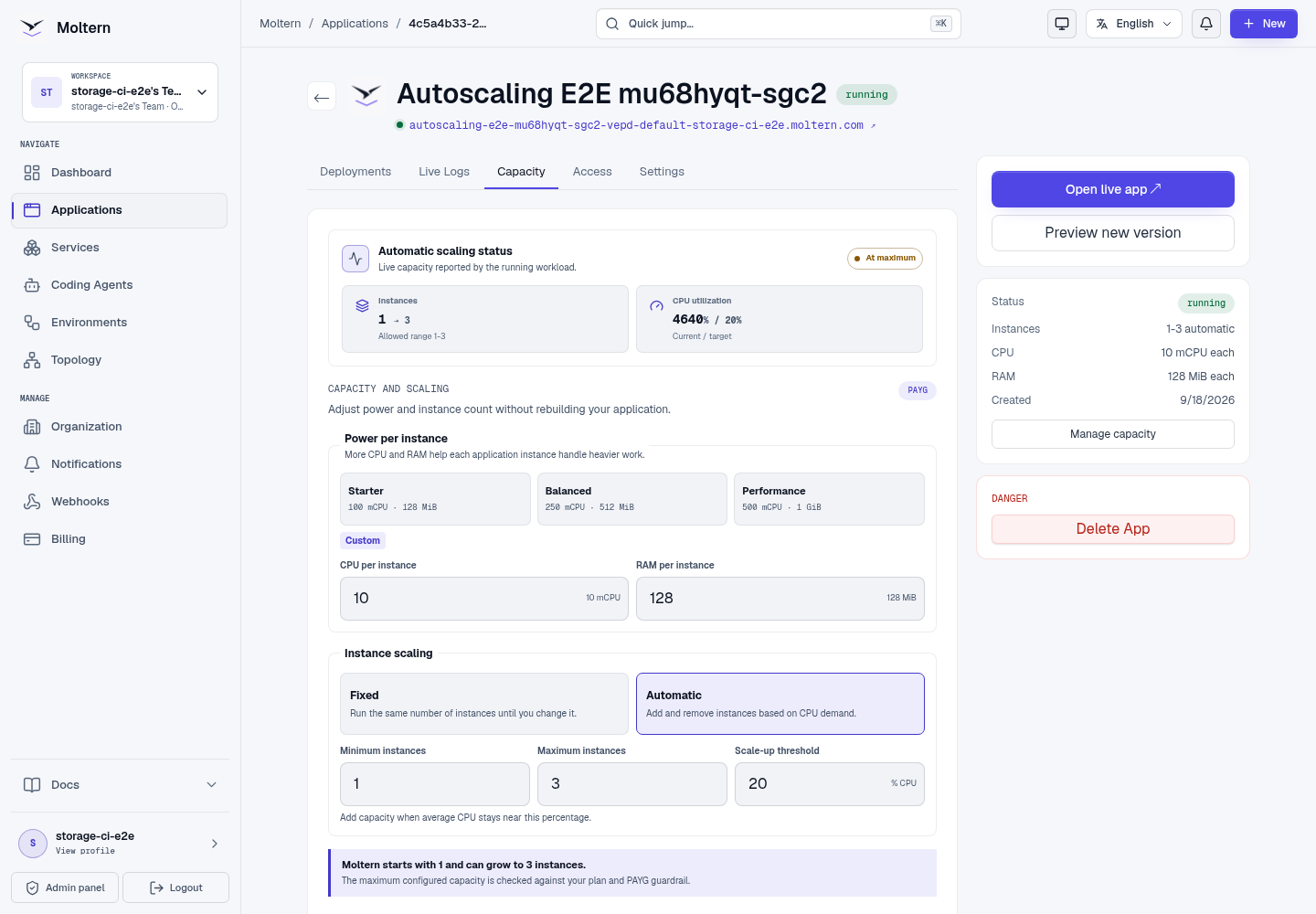View profile of storage-ci-e2e
The image size is (1316, 914).
[x=120, y=843]
